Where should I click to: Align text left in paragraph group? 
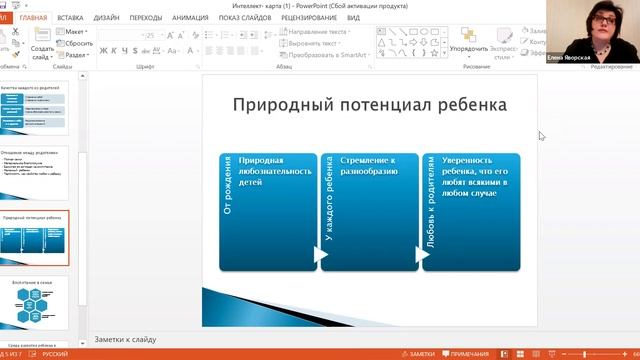[209, 51]
